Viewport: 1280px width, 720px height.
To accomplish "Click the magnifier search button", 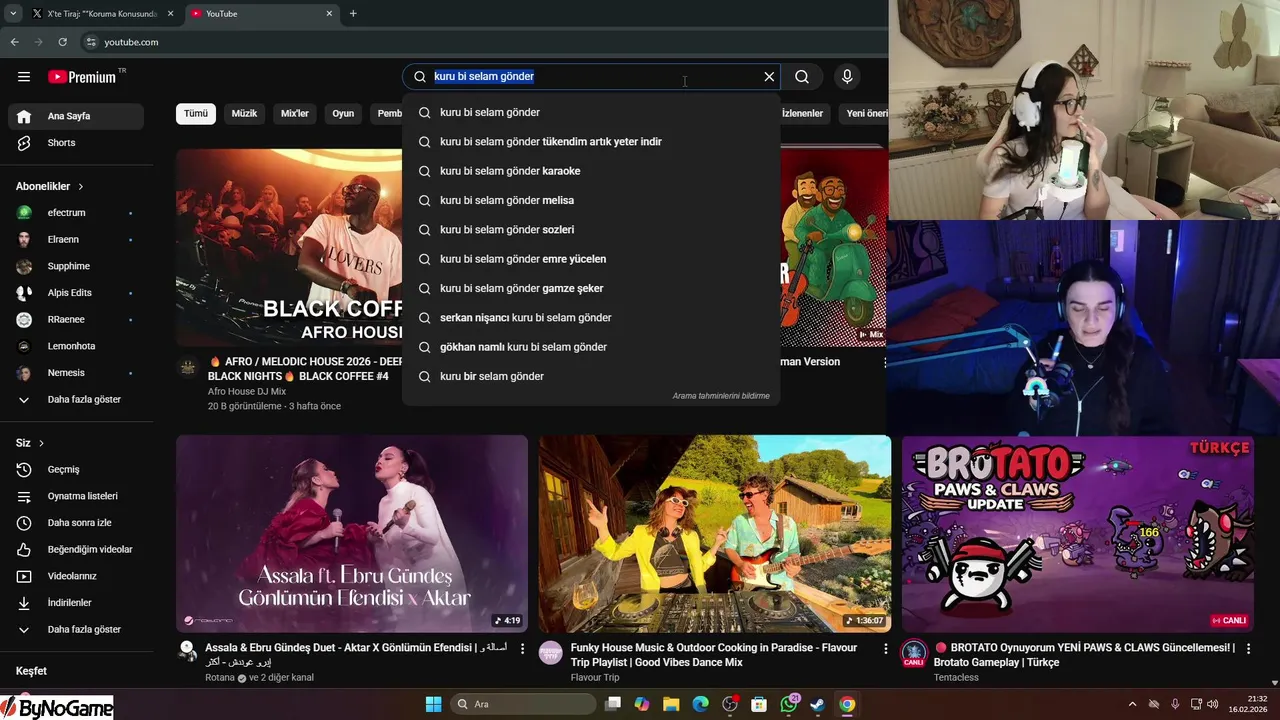I will click(x=802, y=77).
